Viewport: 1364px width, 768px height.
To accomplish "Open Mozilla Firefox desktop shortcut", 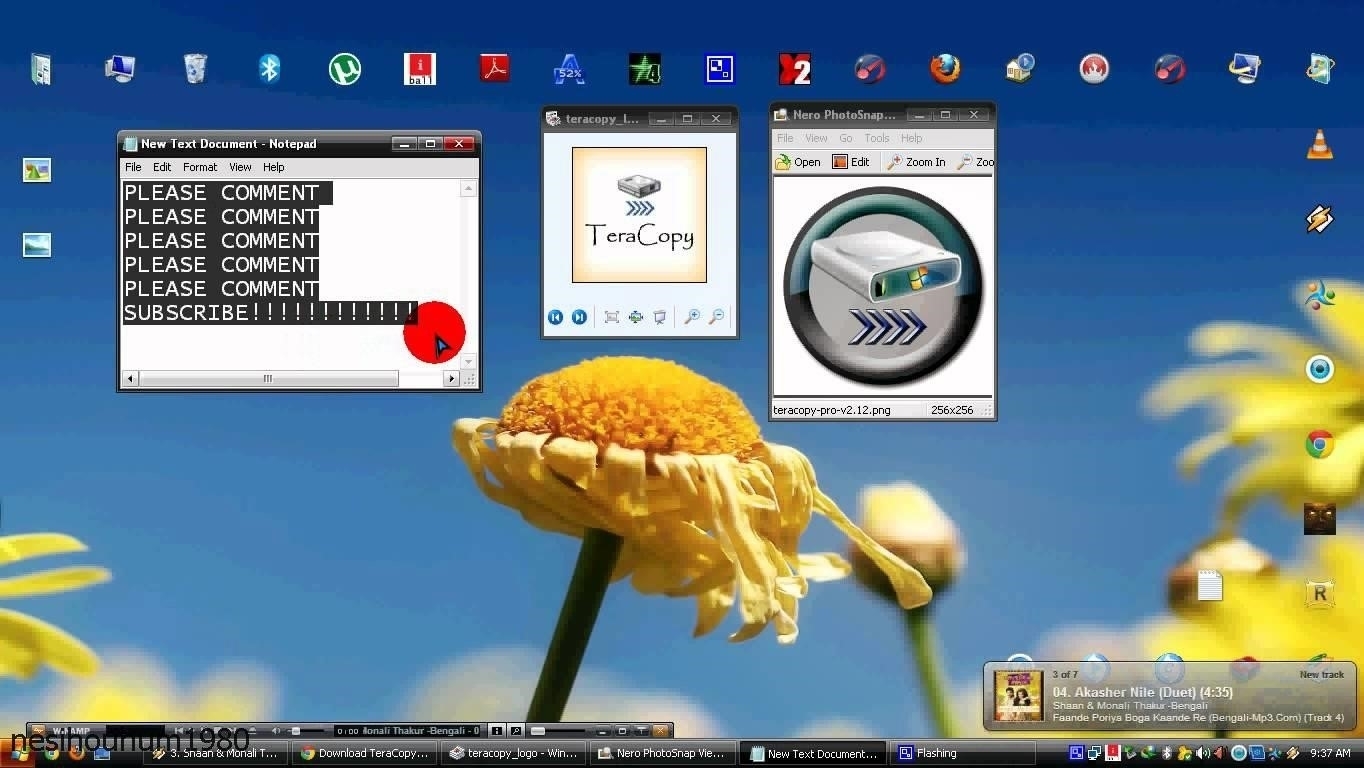I will point(944,68).
